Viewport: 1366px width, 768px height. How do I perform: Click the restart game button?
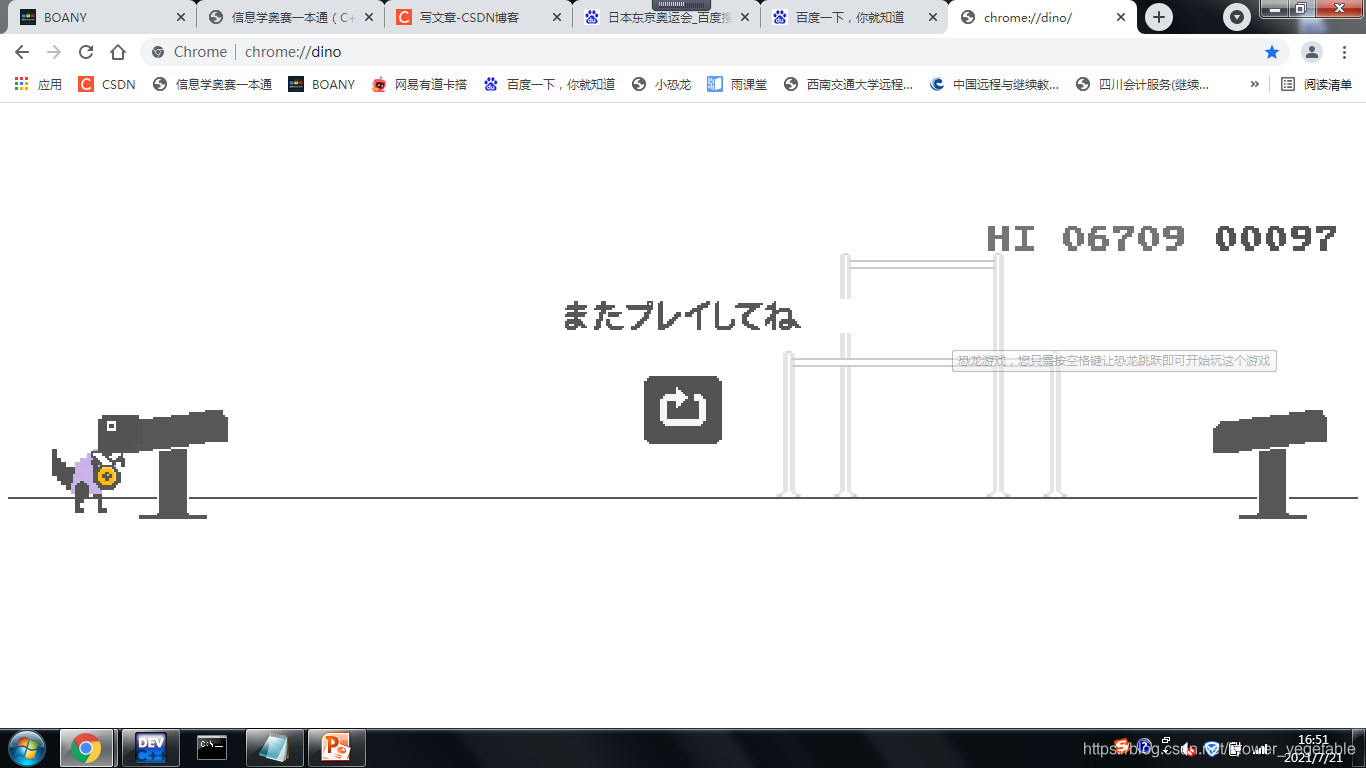(683, 410)
